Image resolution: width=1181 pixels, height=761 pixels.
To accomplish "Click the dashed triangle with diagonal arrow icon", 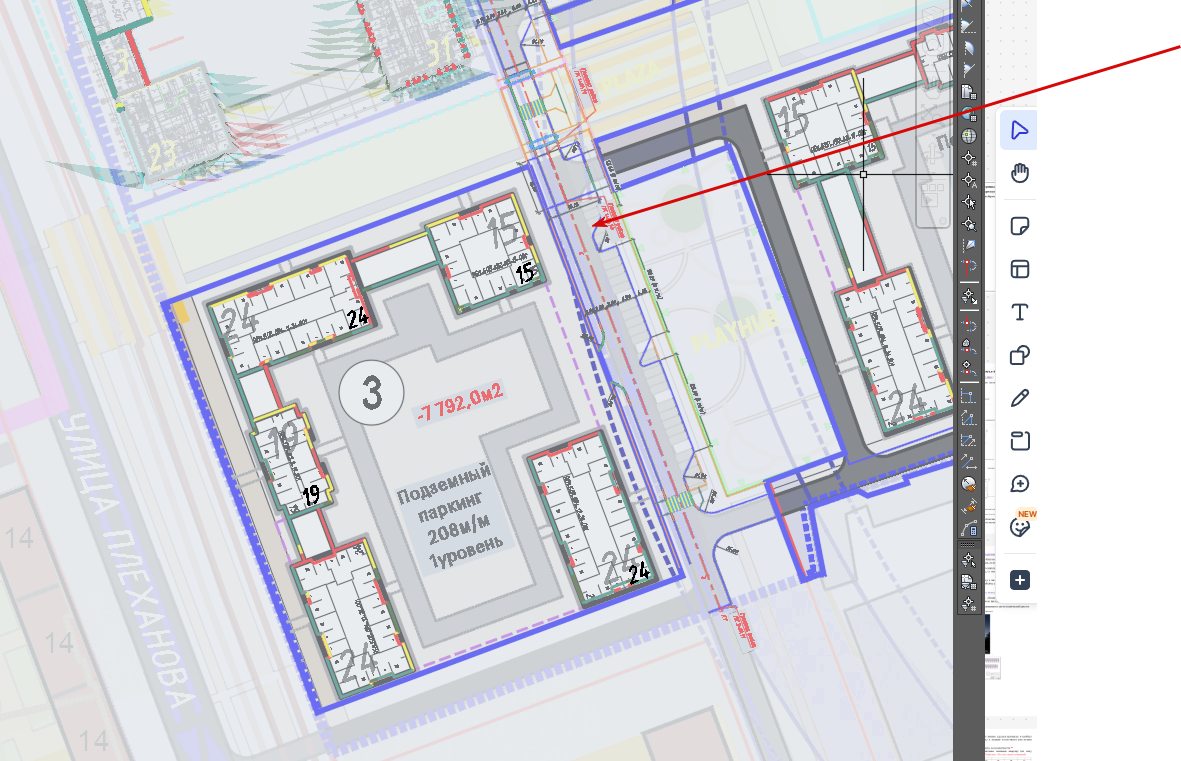I will [x=969, y=418].
